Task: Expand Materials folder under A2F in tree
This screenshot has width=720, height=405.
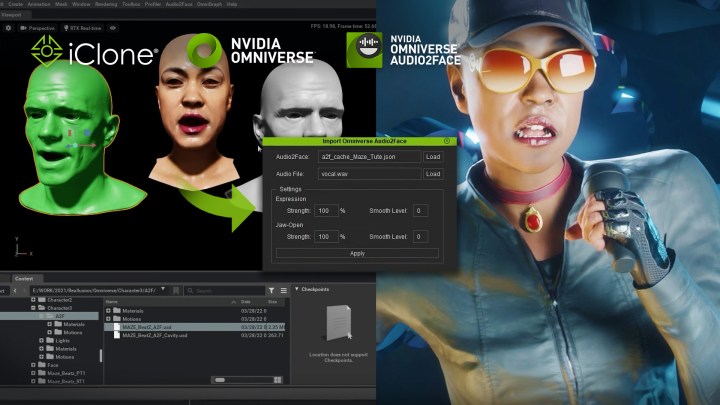Action: pos(50,324)
